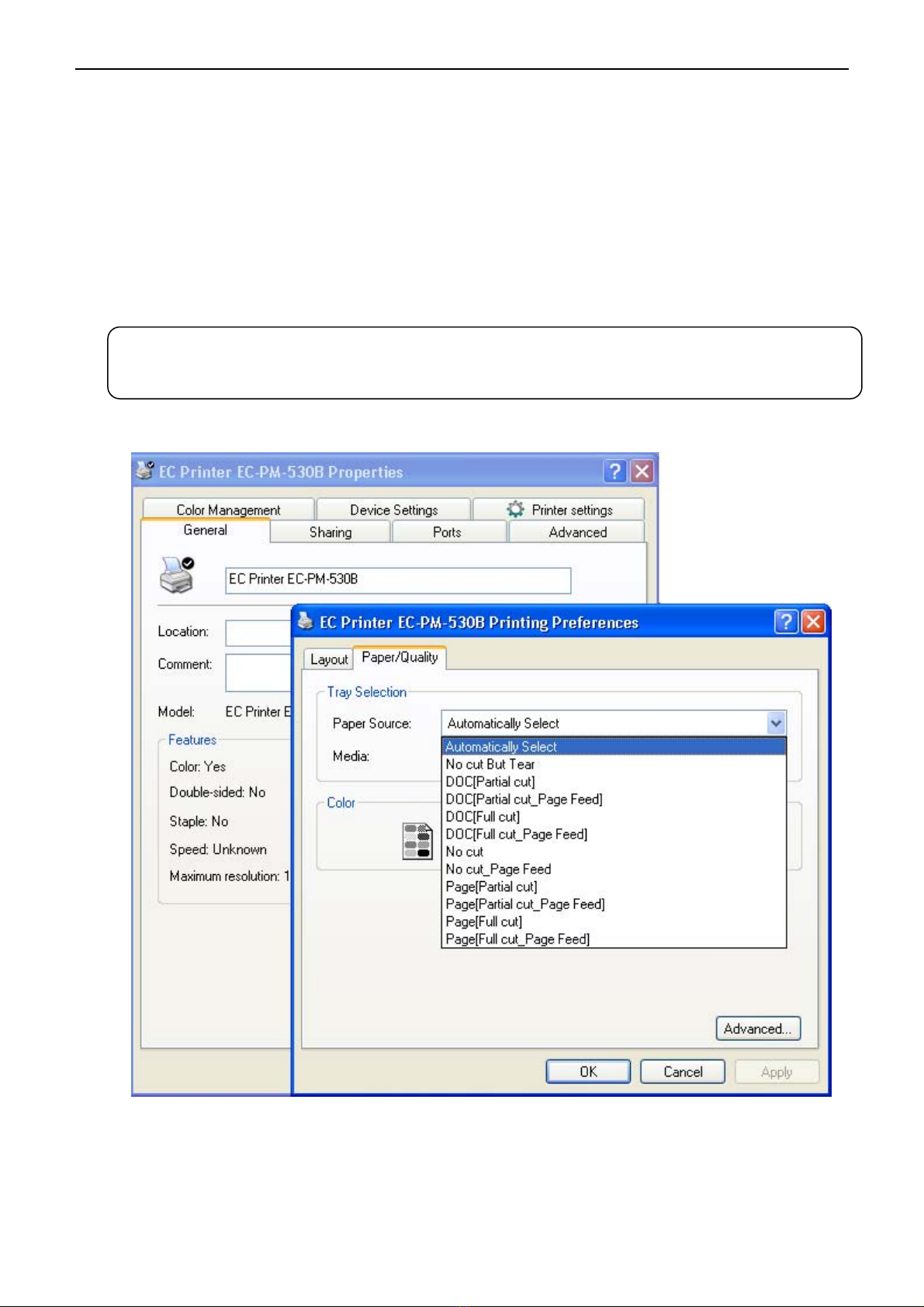Open the Paper Source combo box
The image size is (924, 1307).
point(614,723)
